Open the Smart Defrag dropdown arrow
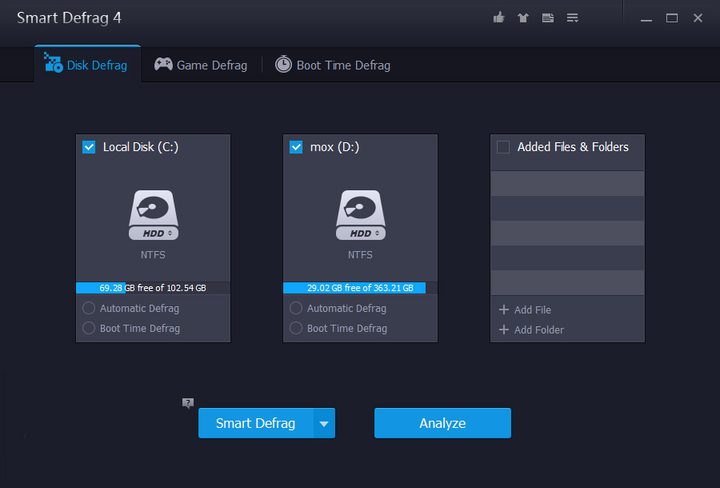The height and width of the screenshot is (488, 720). click(x=324, y=423)
